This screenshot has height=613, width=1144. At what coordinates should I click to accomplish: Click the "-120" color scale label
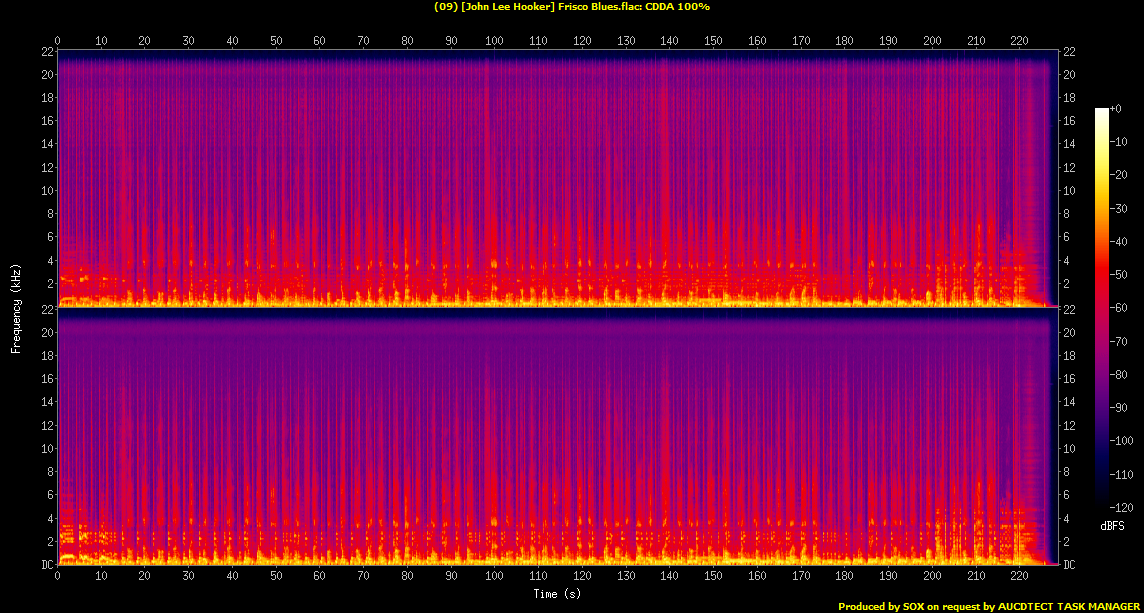(1121, 507)
